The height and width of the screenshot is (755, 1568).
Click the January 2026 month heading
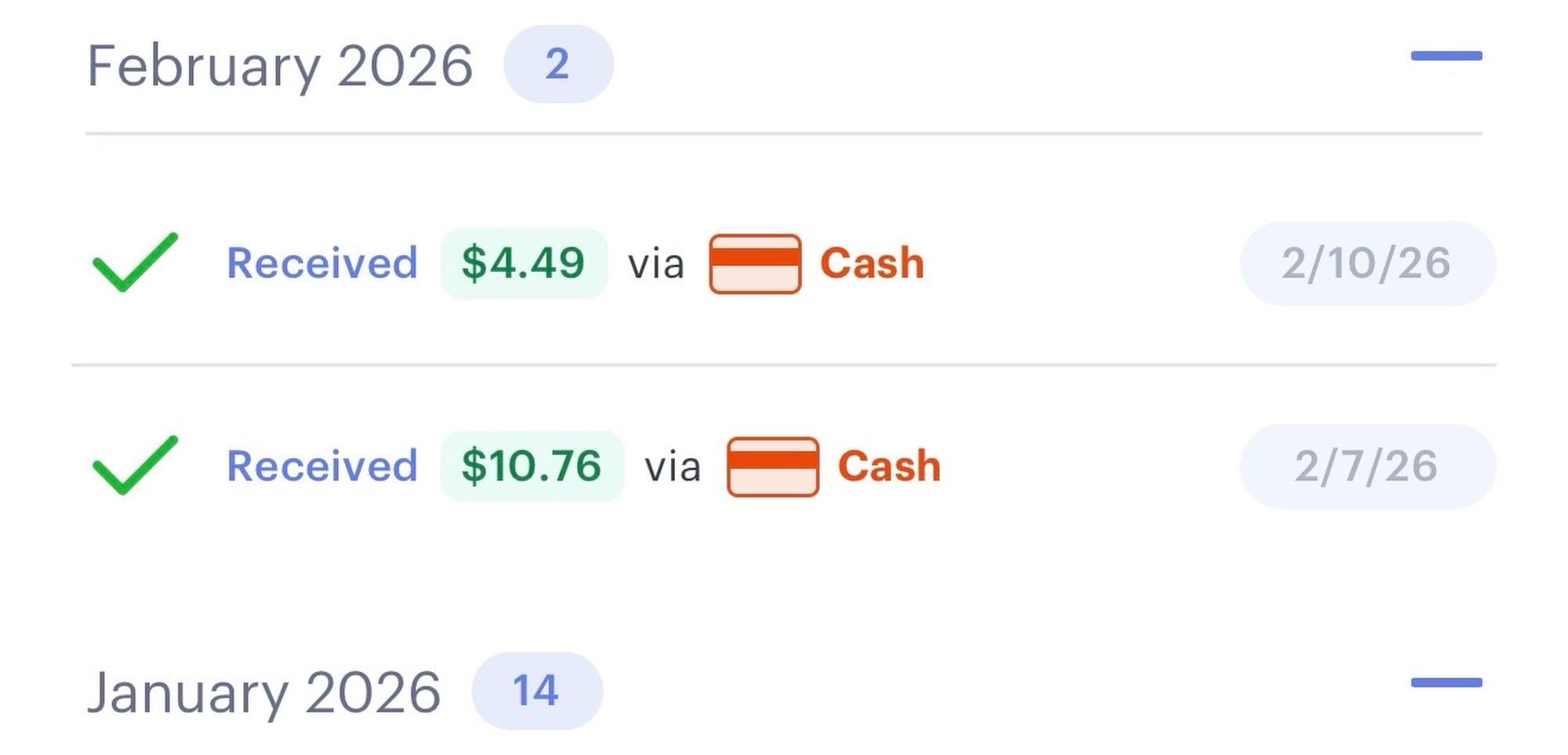click(x=263, y=692)
